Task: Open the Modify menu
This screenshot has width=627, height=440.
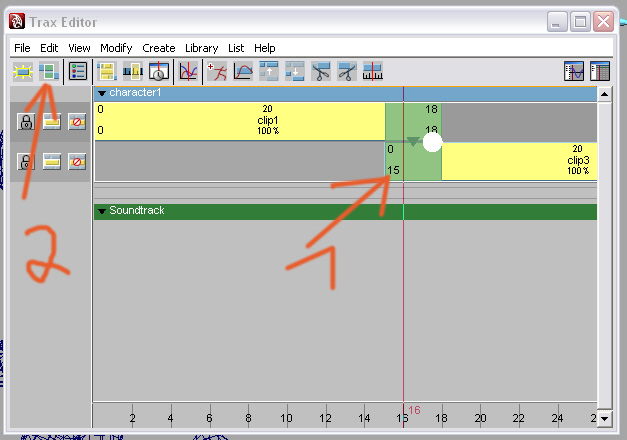Action: tap(116, 47)
